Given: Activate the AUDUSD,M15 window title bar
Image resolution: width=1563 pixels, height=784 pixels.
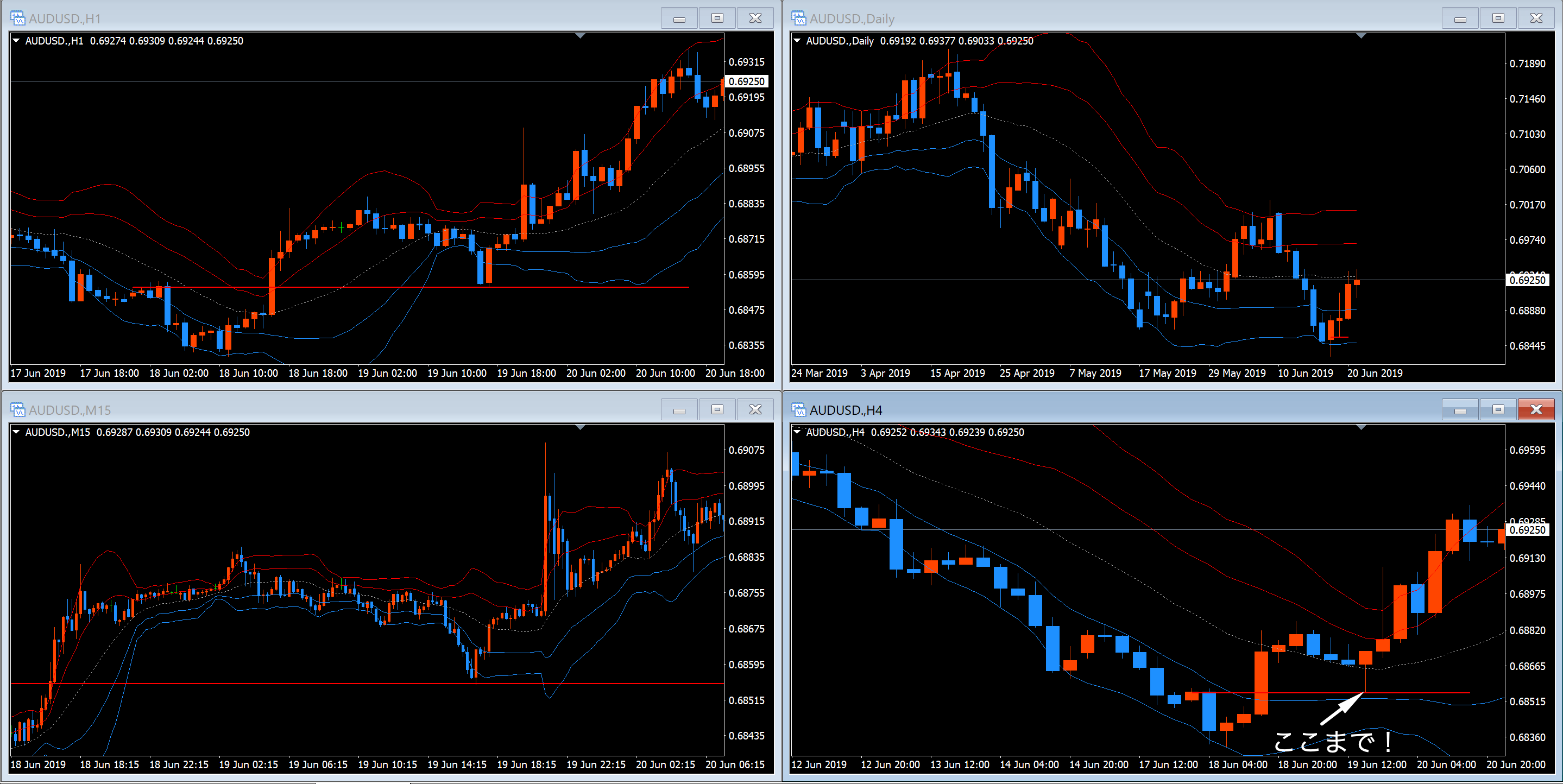Looking at the screenshot, I should click(x=364, y=409).
